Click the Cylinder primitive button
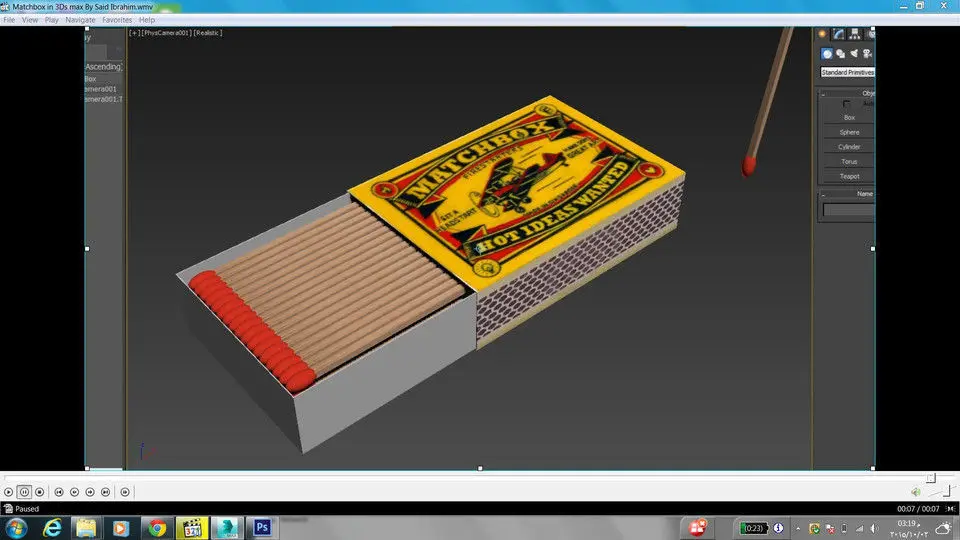This screenshot has width=960, height=540. coord(849,147)
